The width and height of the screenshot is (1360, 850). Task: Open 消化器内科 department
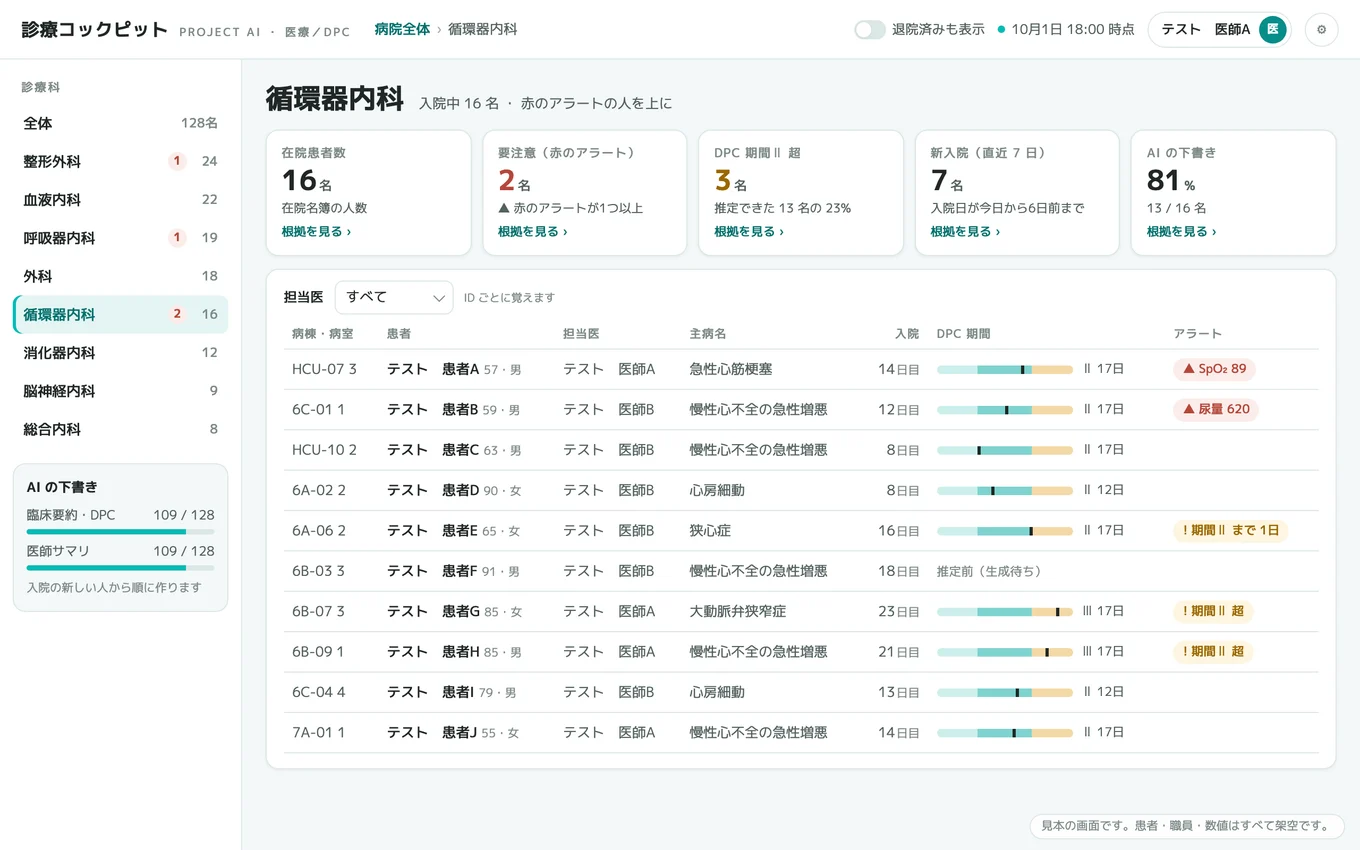pyautogui.click(x=120, y=353)
